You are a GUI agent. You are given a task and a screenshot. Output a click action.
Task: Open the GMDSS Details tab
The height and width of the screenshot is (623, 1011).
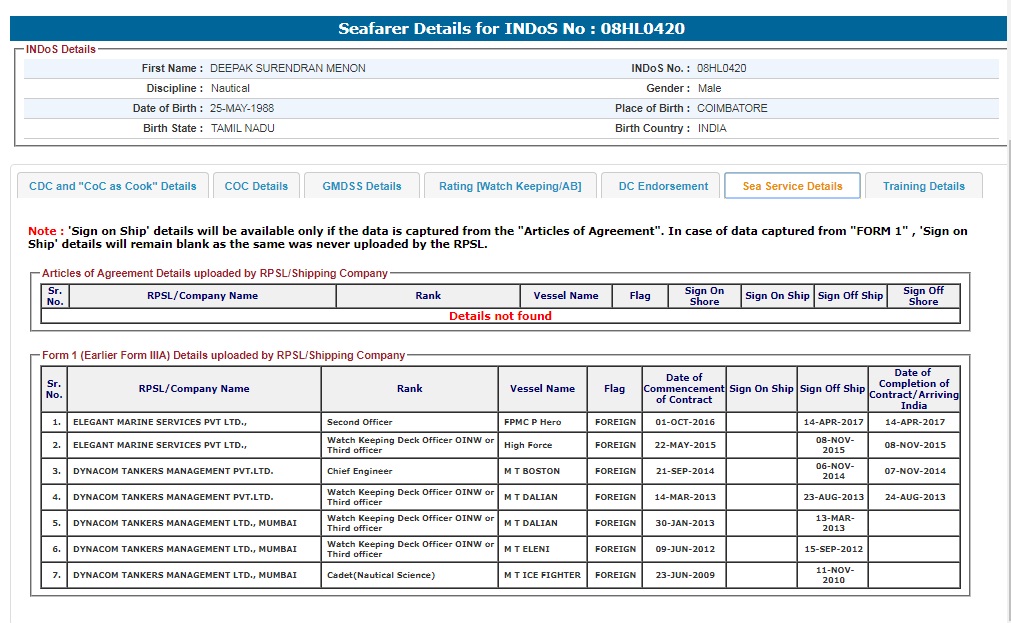click(x=361, y=186)
